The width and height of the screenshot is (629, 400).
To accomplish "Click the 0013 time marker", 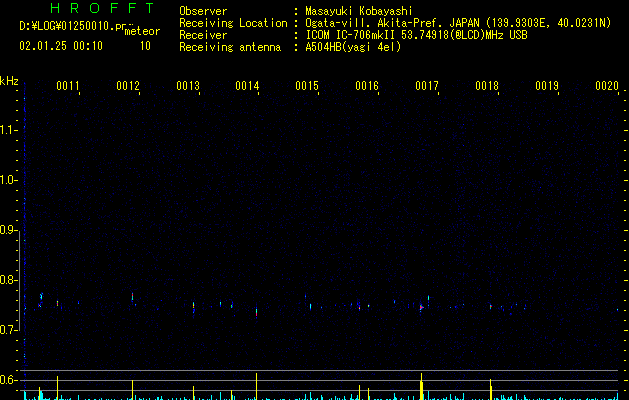I will point(188,86).
